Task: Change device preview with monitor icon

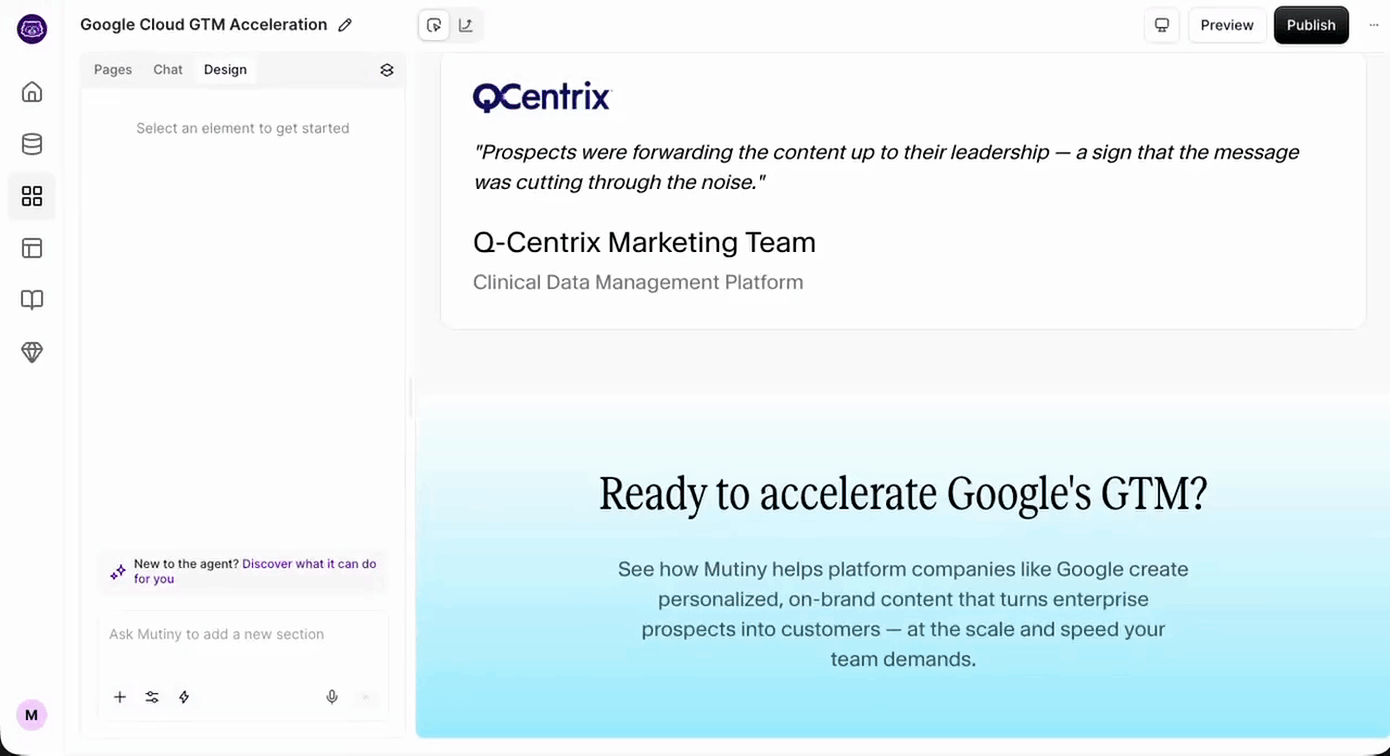Action: click(x=1162, y=25)
